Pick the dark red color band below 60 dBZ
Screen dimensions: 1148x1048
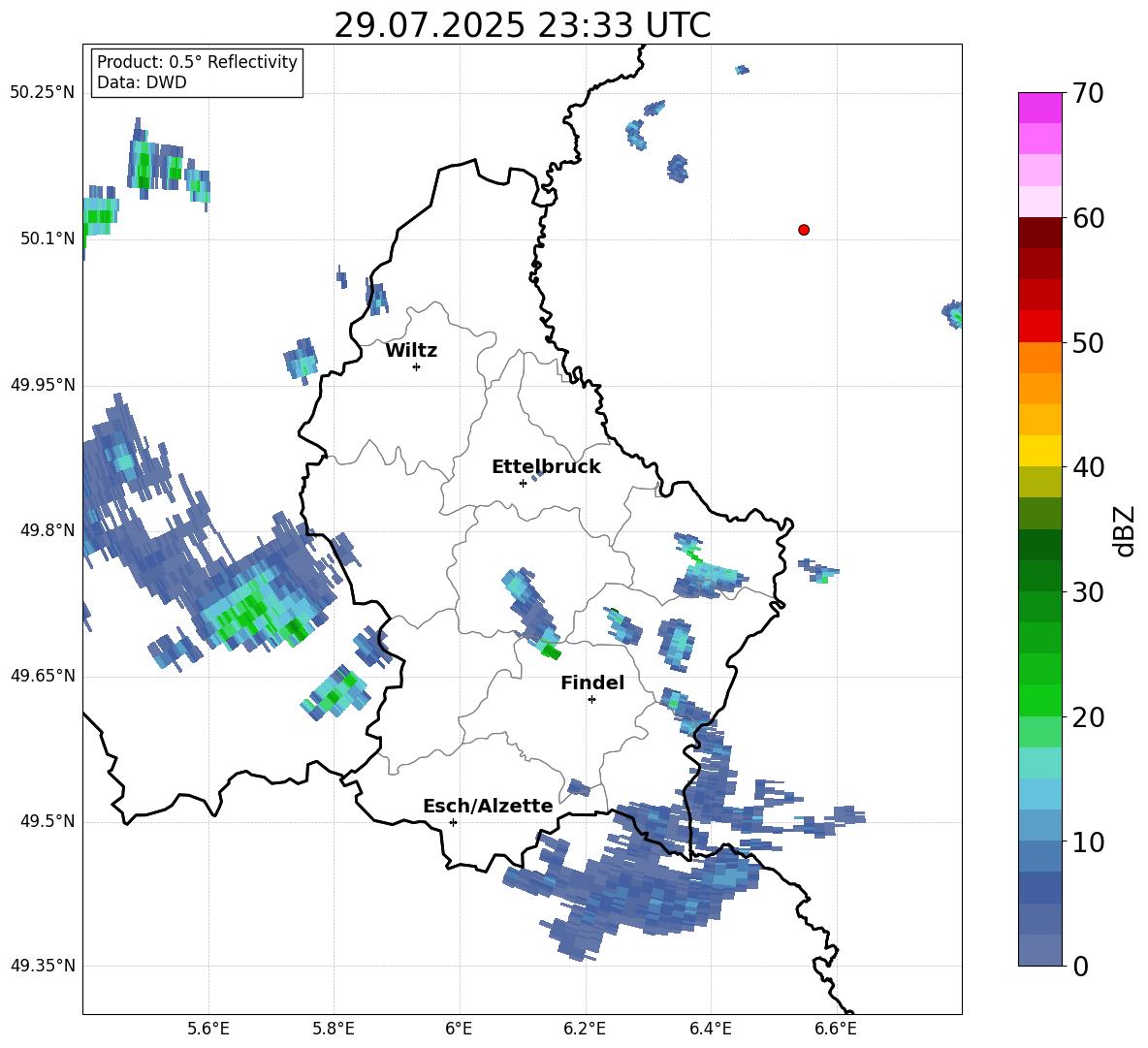coord(1039,233)
